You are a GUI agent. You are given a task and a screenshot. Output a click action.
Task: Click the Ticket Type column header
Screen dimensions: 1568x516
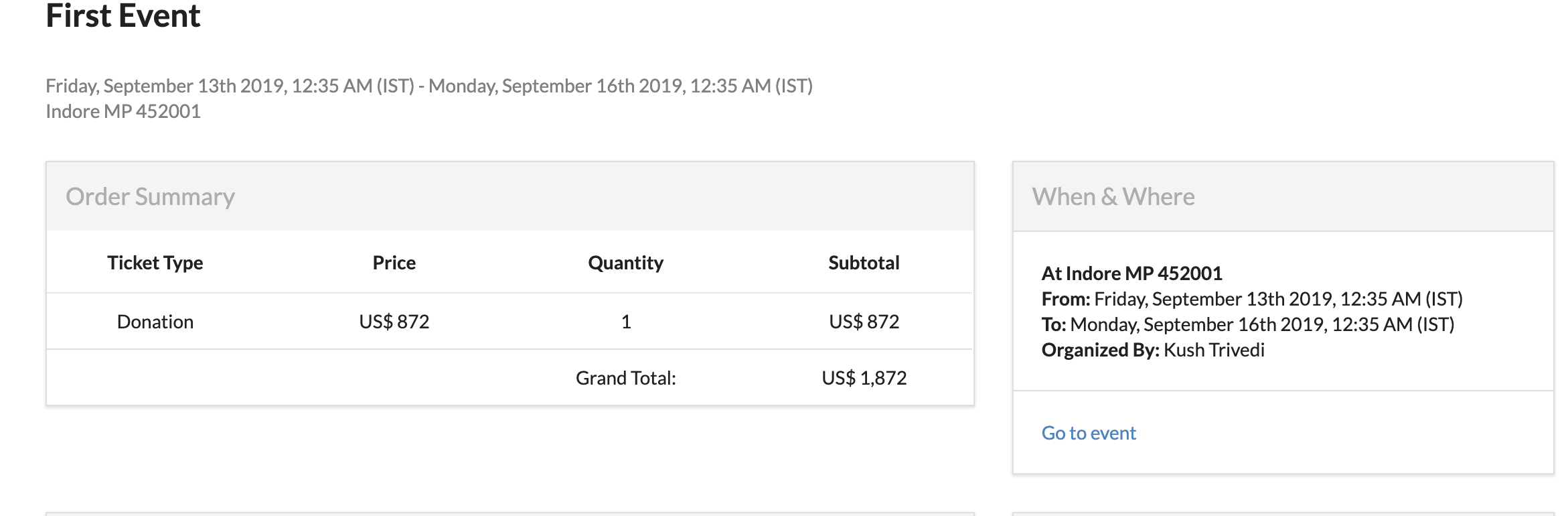click(x=155, y=263)
